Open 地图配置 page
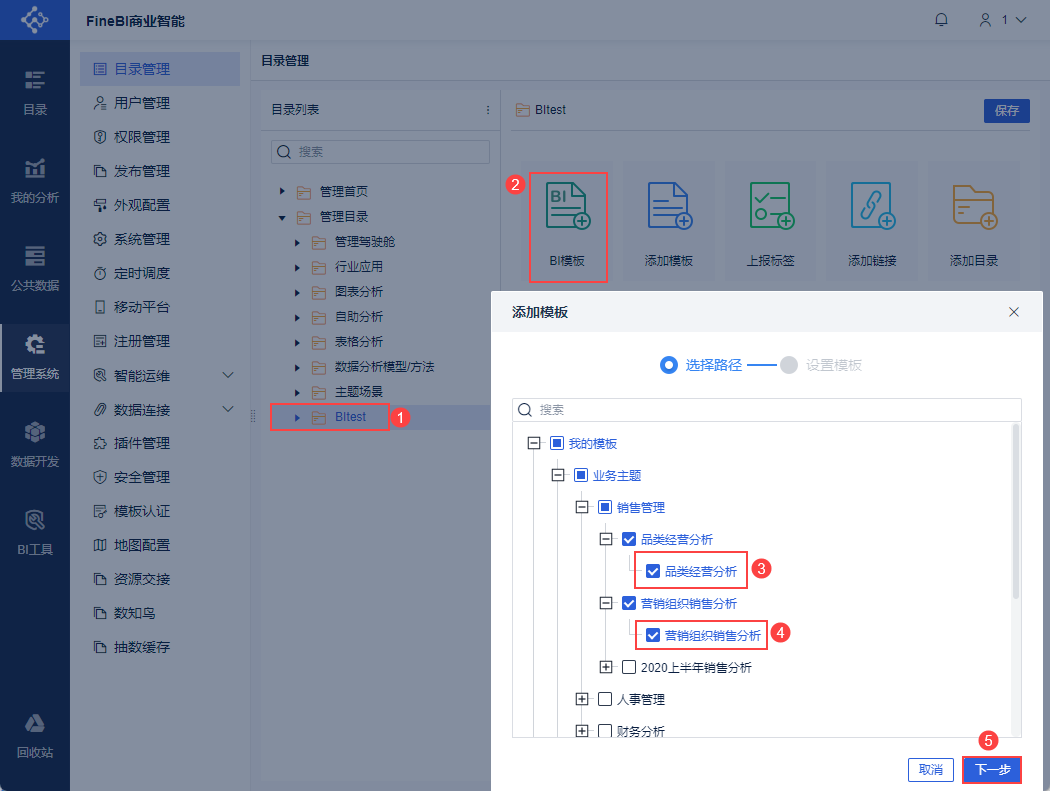 point(160,545)
